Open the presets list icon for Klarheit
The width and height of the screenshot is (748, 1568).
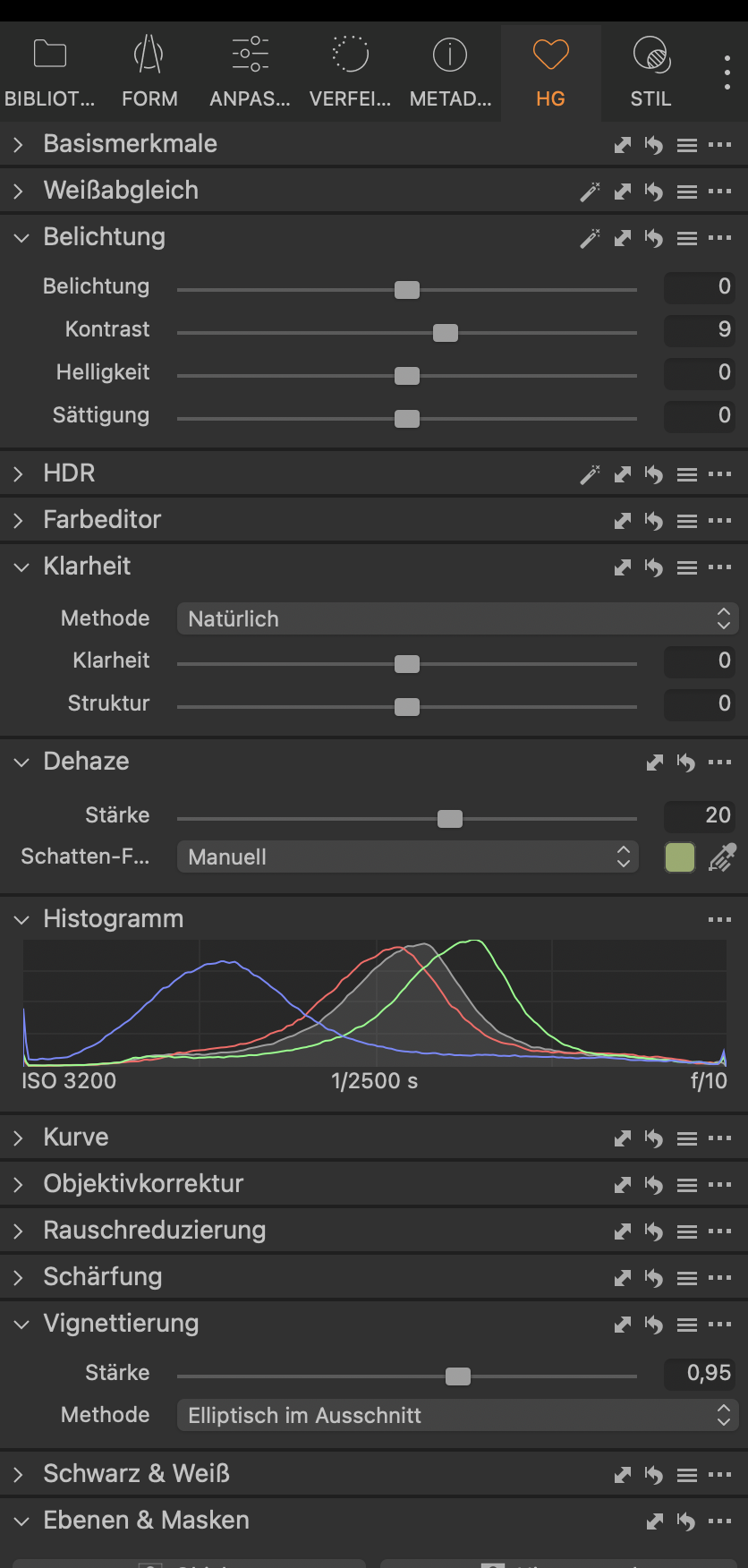point(686,567)
